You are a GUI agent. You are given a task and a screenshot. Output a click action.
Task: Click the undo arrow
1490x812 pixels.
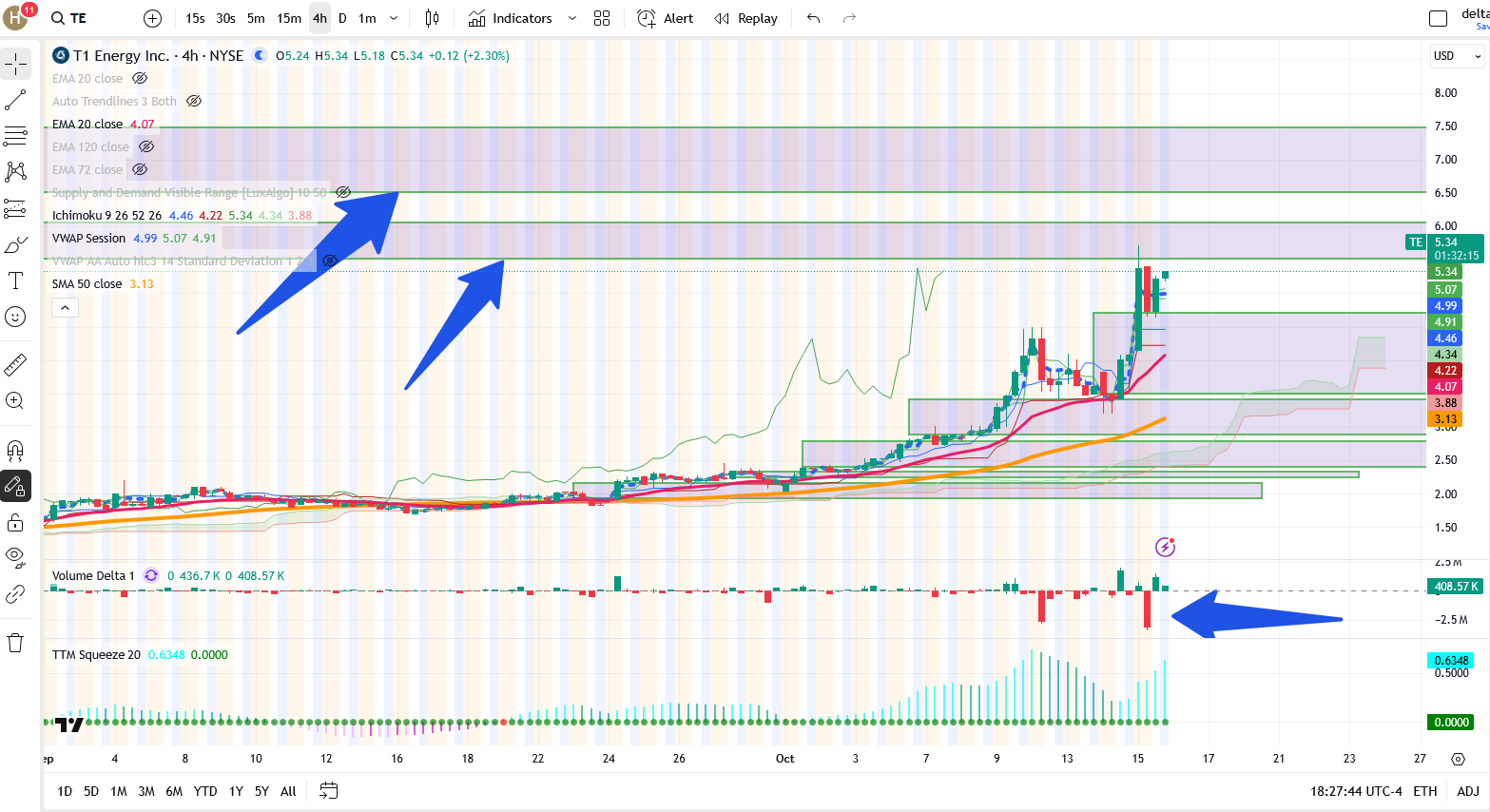pos(813,18)
